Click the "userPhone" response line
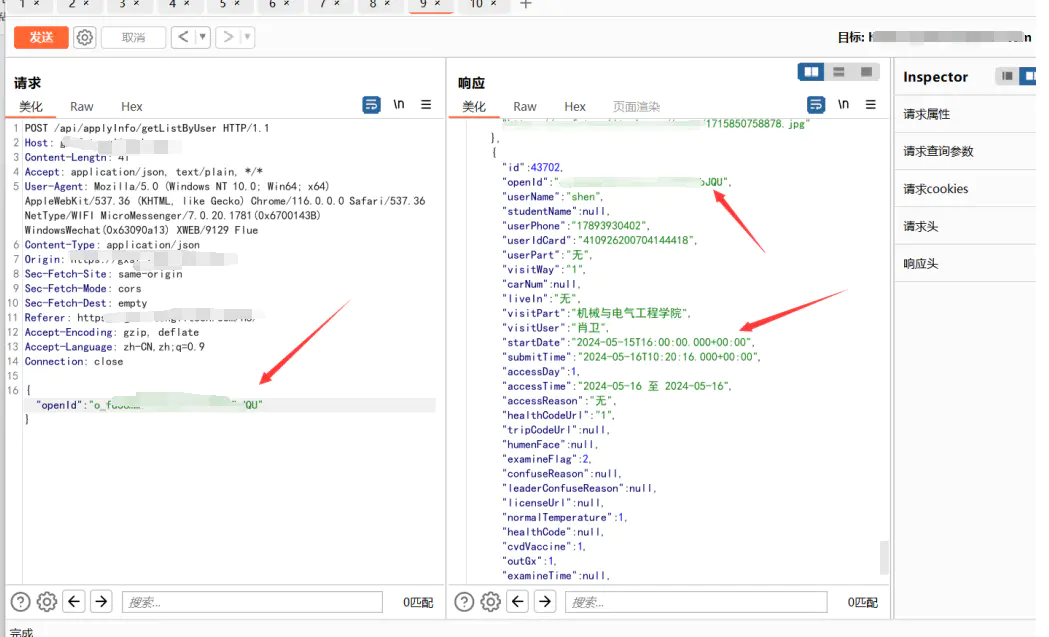This screenshot has height=637, width=1049. 575,226
